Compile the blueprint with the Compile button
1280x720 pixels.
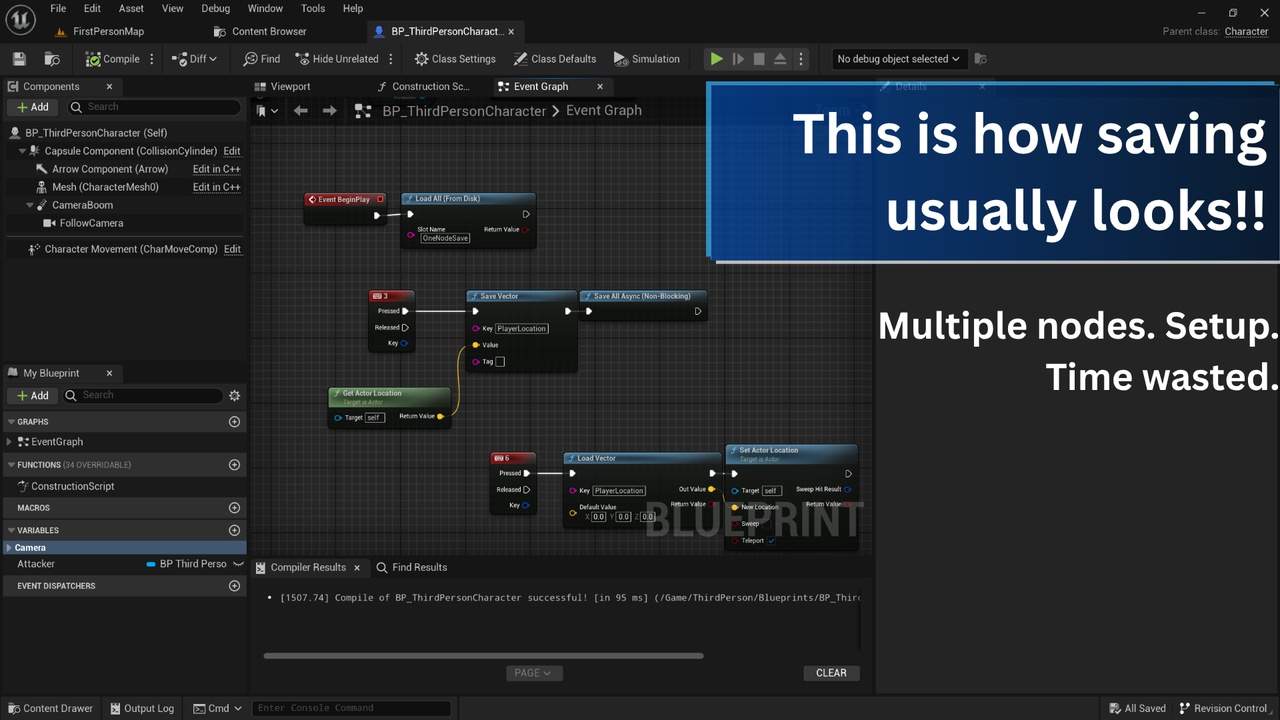[112, 59]
